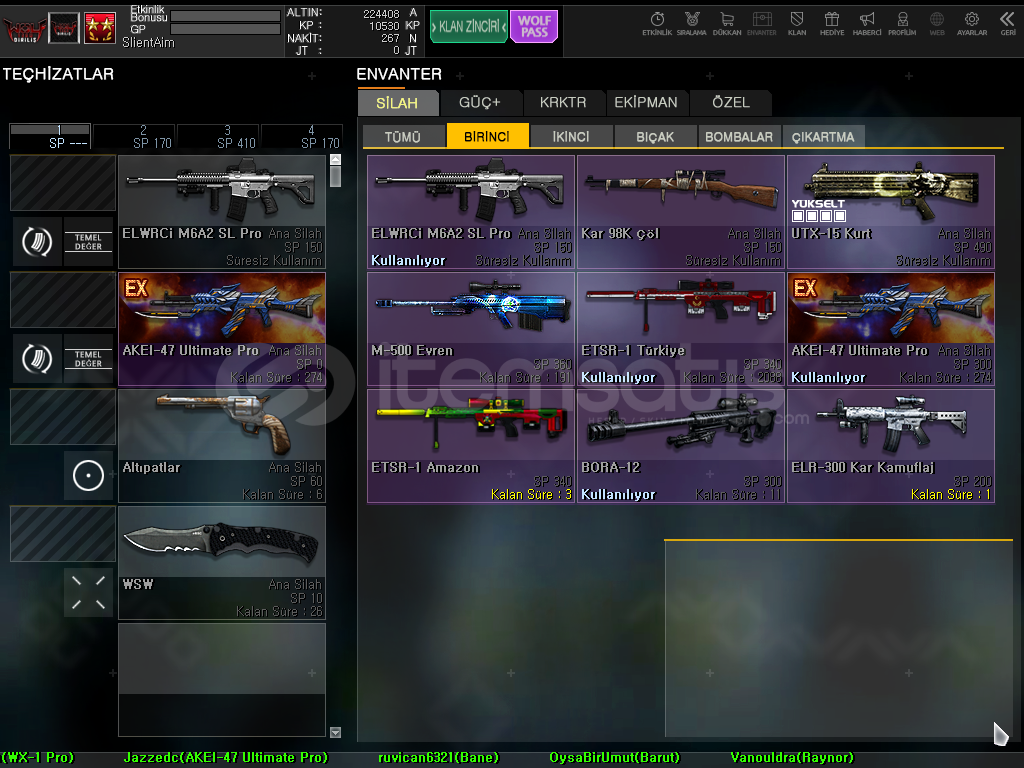
Task: Filter weapons by BIÇAK category
Action: (654, 137)
